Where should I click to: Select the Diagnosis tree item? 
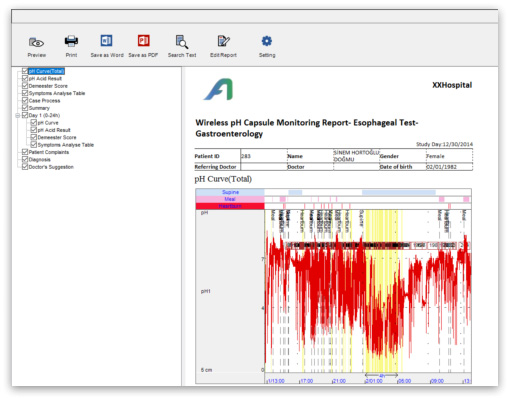(39, 159)
